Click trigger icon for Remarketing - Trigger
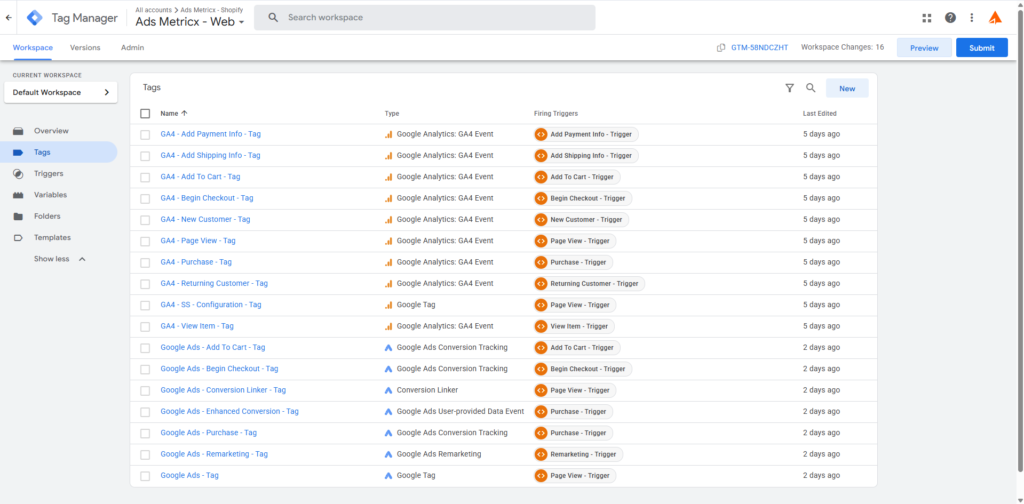Image resolution: width=1024 pixels, height=504 pixels. pos(541,454)
